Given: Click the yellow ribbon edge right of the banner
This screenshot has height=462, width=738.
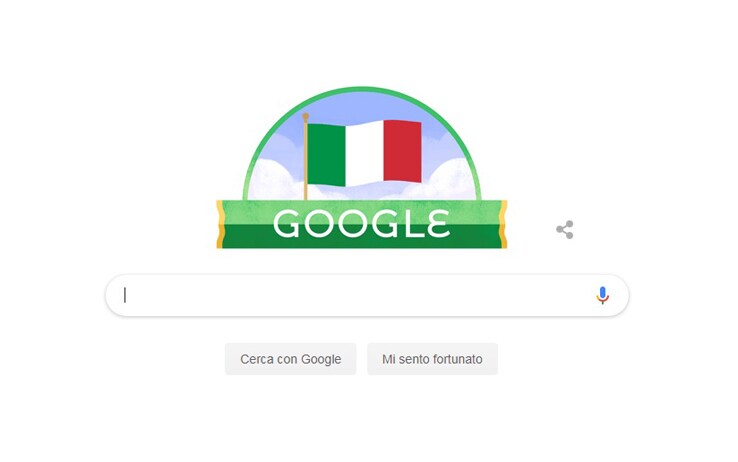Looking at the screenshot, I should click(x=503, y=224).
